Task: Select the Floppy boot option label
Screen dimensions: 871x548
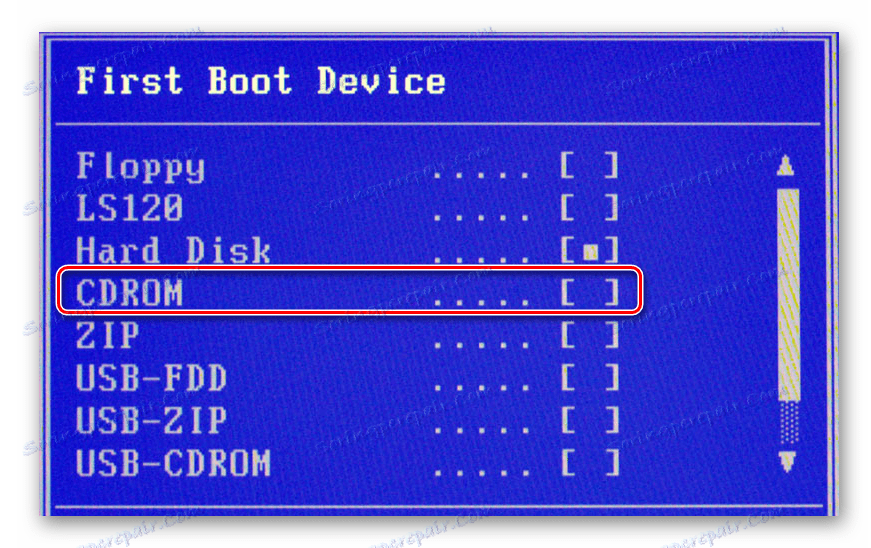Action: (x=141, y=167)
